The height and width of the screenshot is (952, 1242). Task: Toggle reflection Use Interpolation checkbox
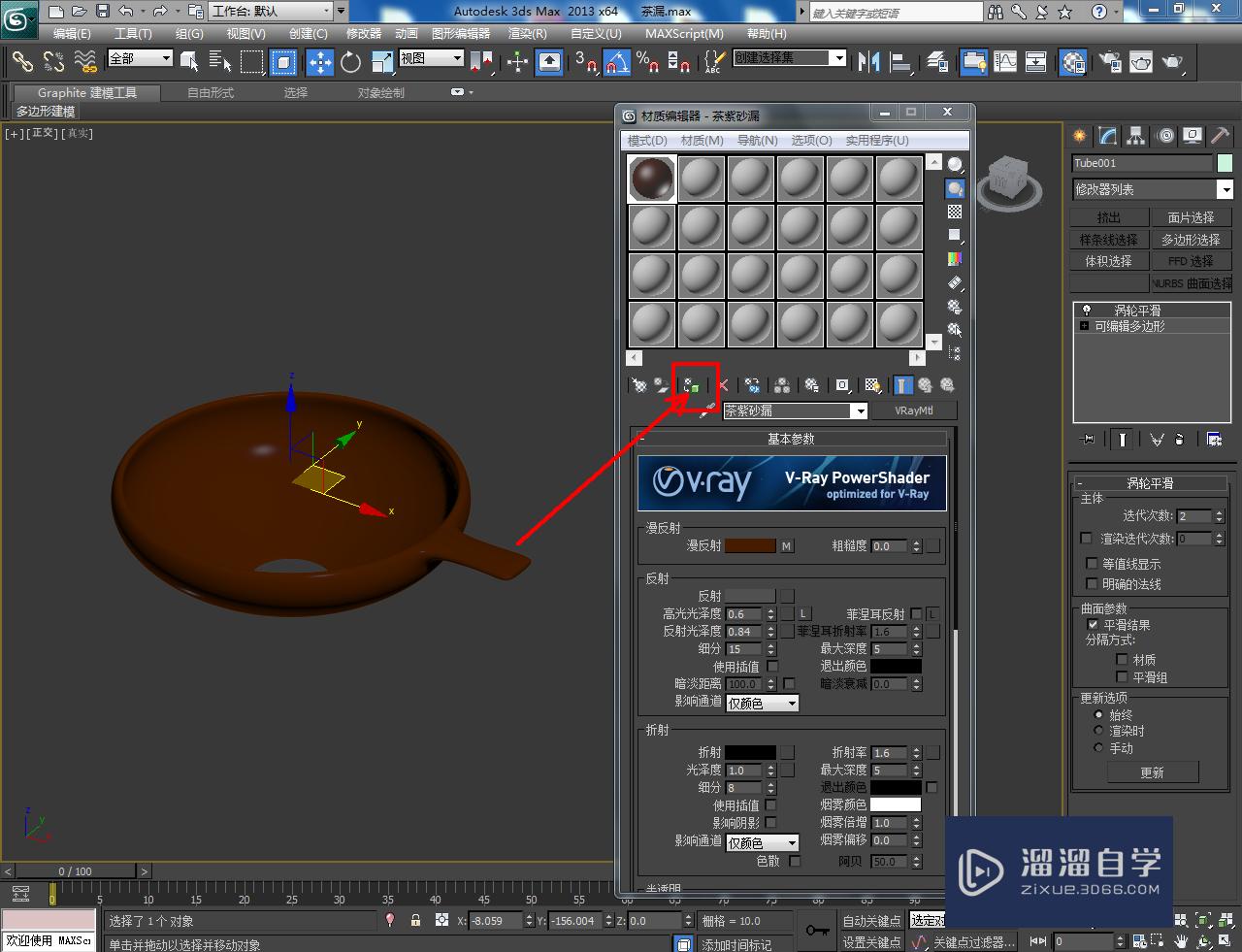pyautogui.click(x=772, y=667)
